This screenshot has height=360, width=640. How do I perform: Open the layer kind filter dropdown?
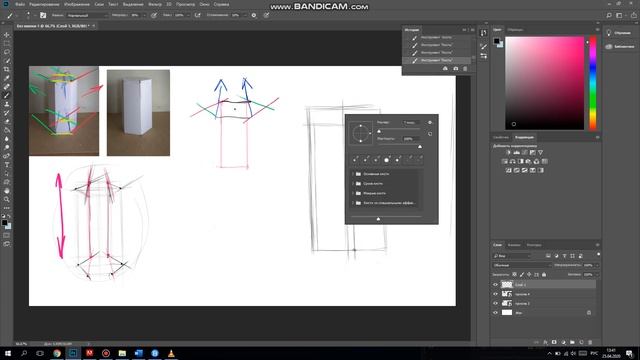(512, 256)
